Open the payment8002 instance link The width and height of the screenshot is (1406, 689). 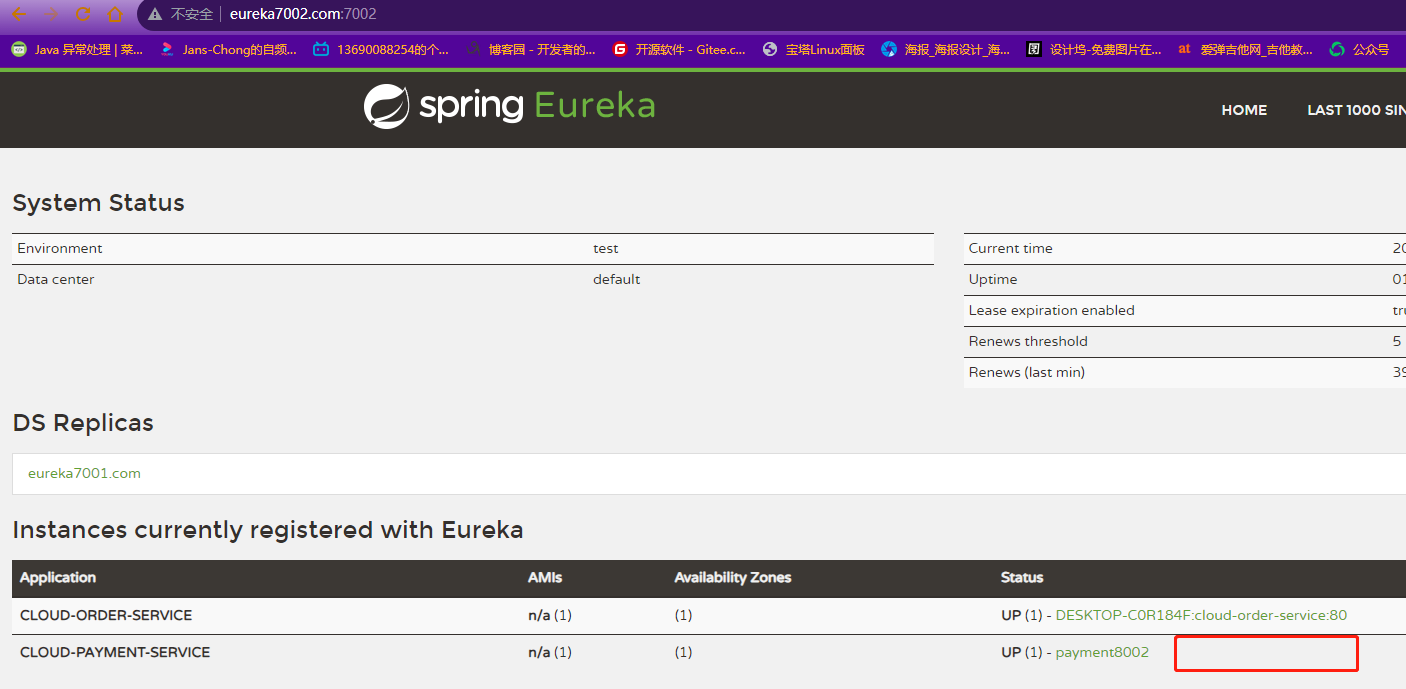(x=1102, y=652)
